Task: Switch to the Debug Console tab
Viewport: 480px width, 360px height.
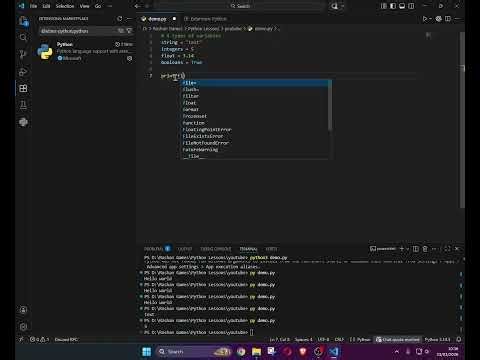Action: point(216,249)
